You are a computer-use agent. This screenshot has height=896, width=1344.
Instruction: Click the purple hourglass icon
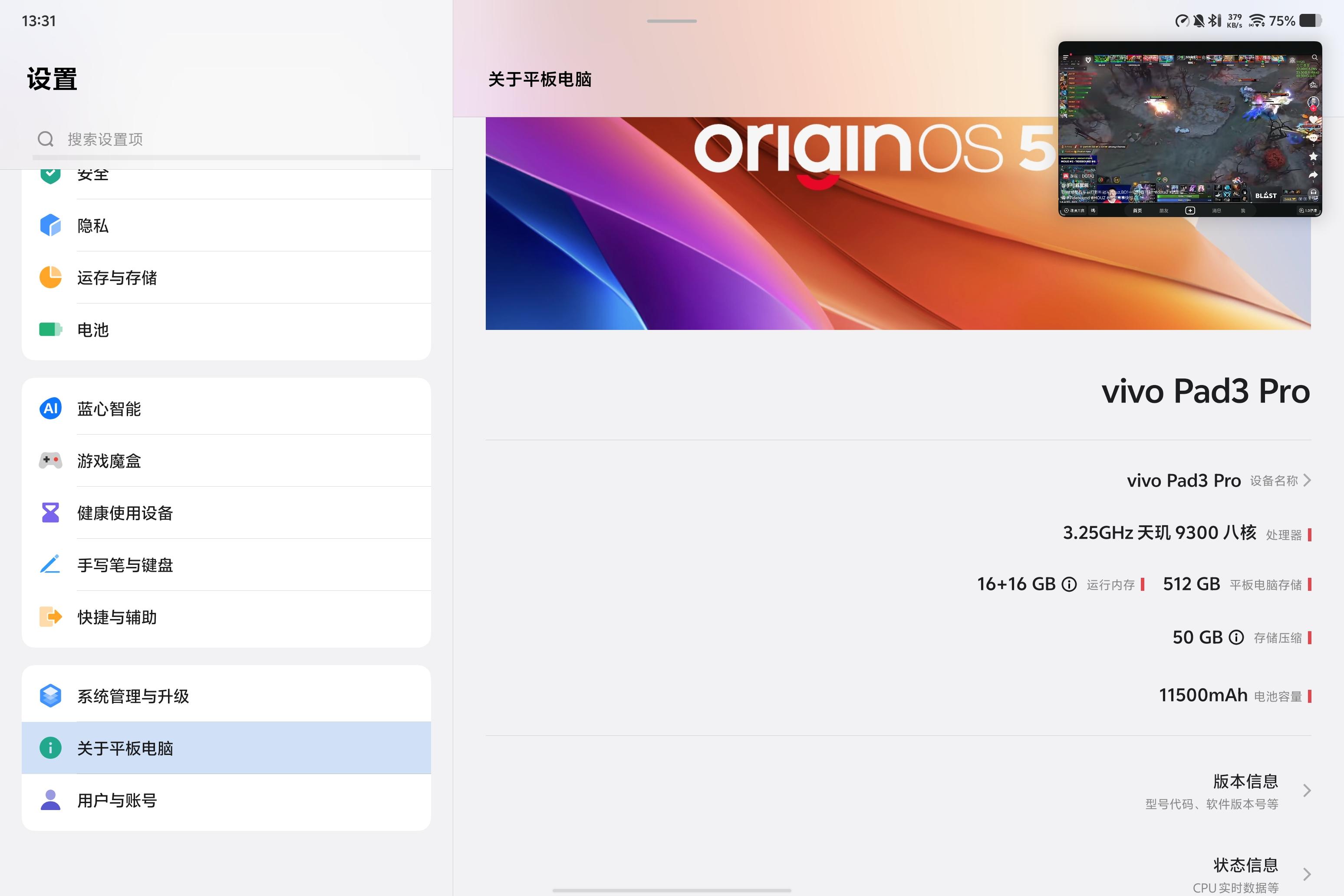click(50, 513)
